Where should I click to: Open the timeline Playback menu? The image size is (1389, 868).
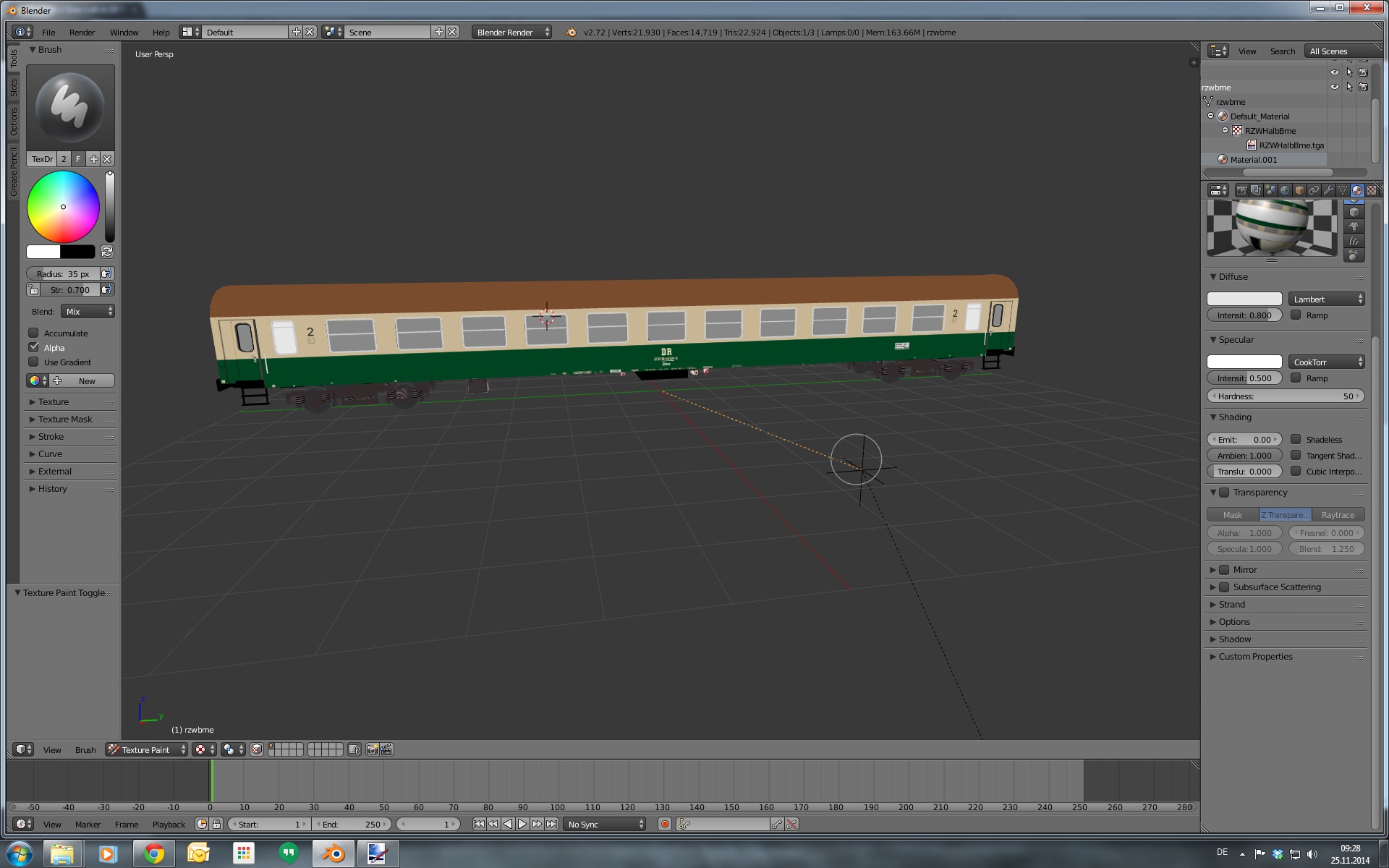(x=169, y=824)
